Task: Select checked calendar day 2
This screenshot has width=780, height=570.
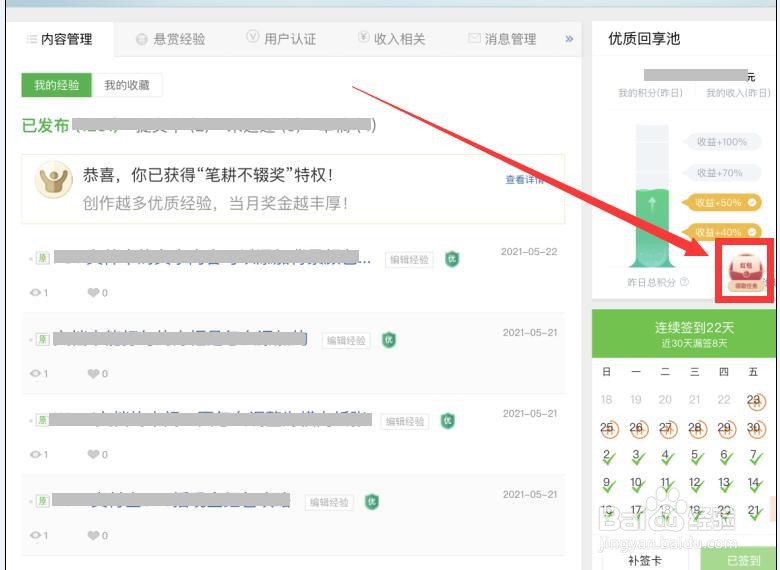Action: point(608,456)
